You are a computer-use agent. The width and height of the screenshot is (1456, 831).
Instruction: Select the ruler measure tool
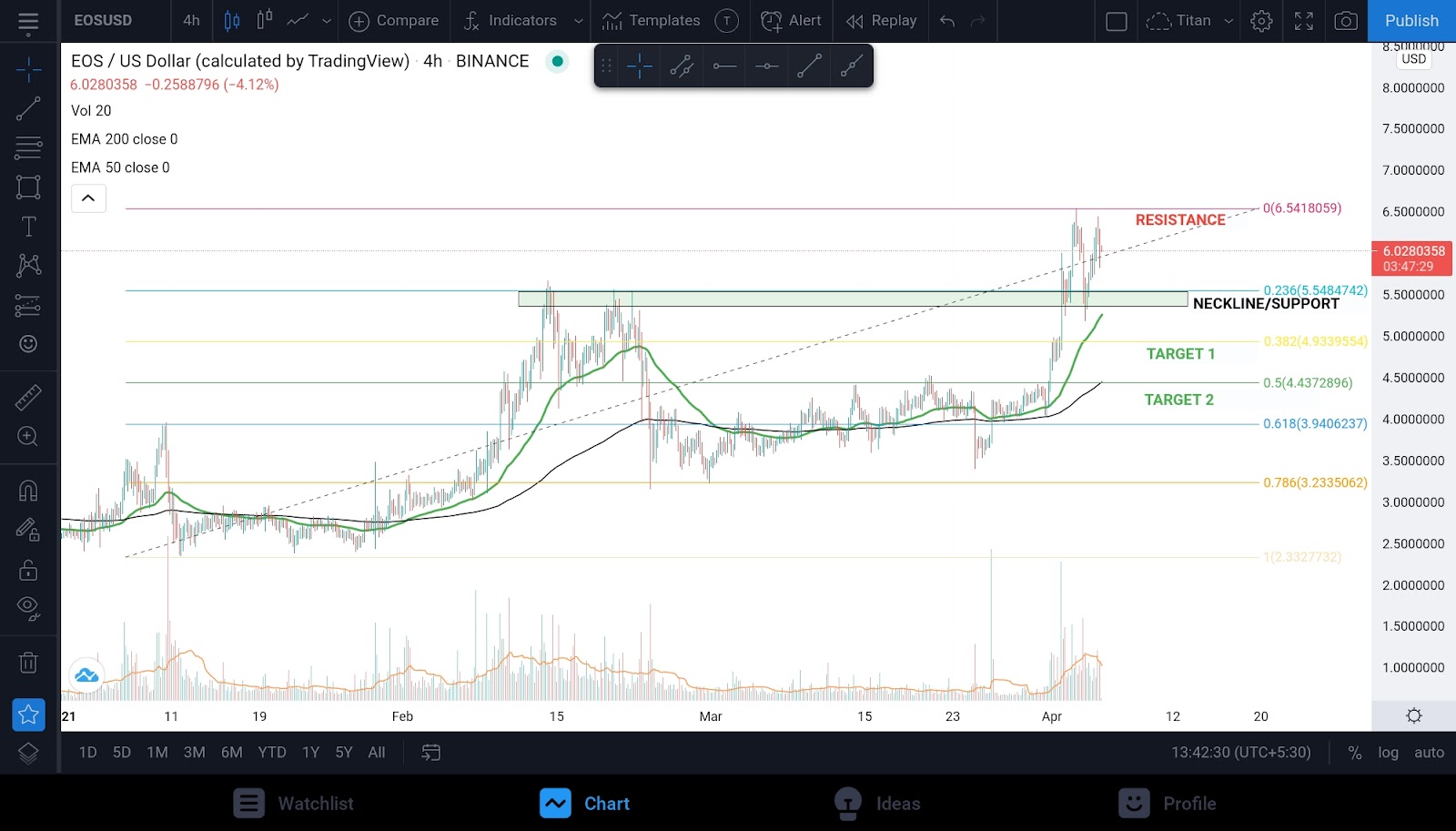coord(28,397)
